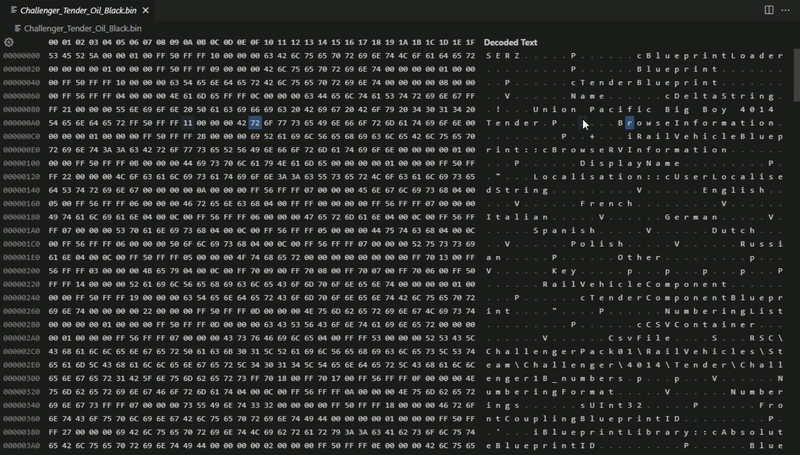Click row offset 00000040
The height and width of the screenshot is (455, 800).
tap(21, 83)
